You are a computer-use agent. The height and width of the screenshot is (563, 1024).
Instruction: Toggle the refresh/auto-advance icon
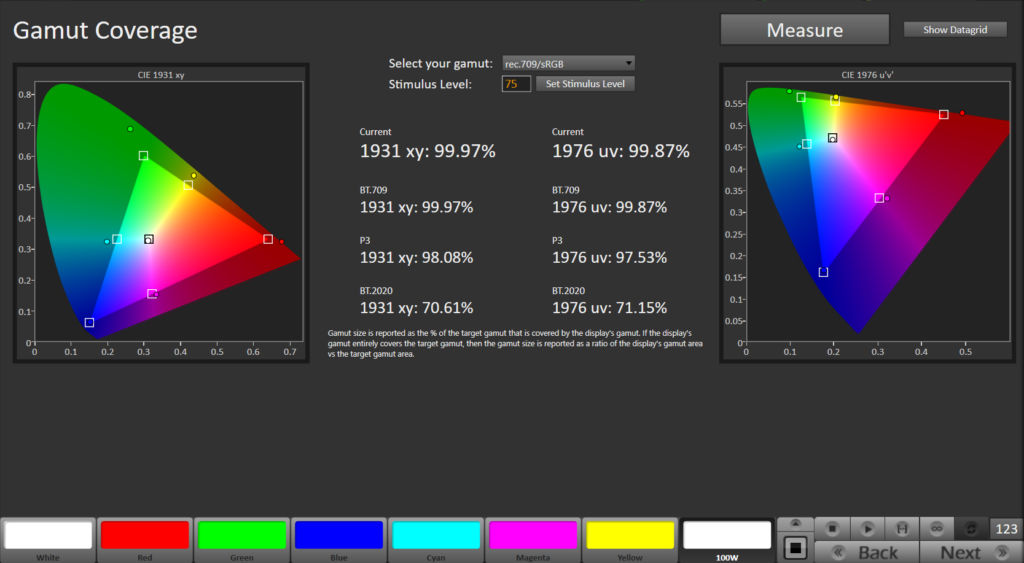point(970,528)
